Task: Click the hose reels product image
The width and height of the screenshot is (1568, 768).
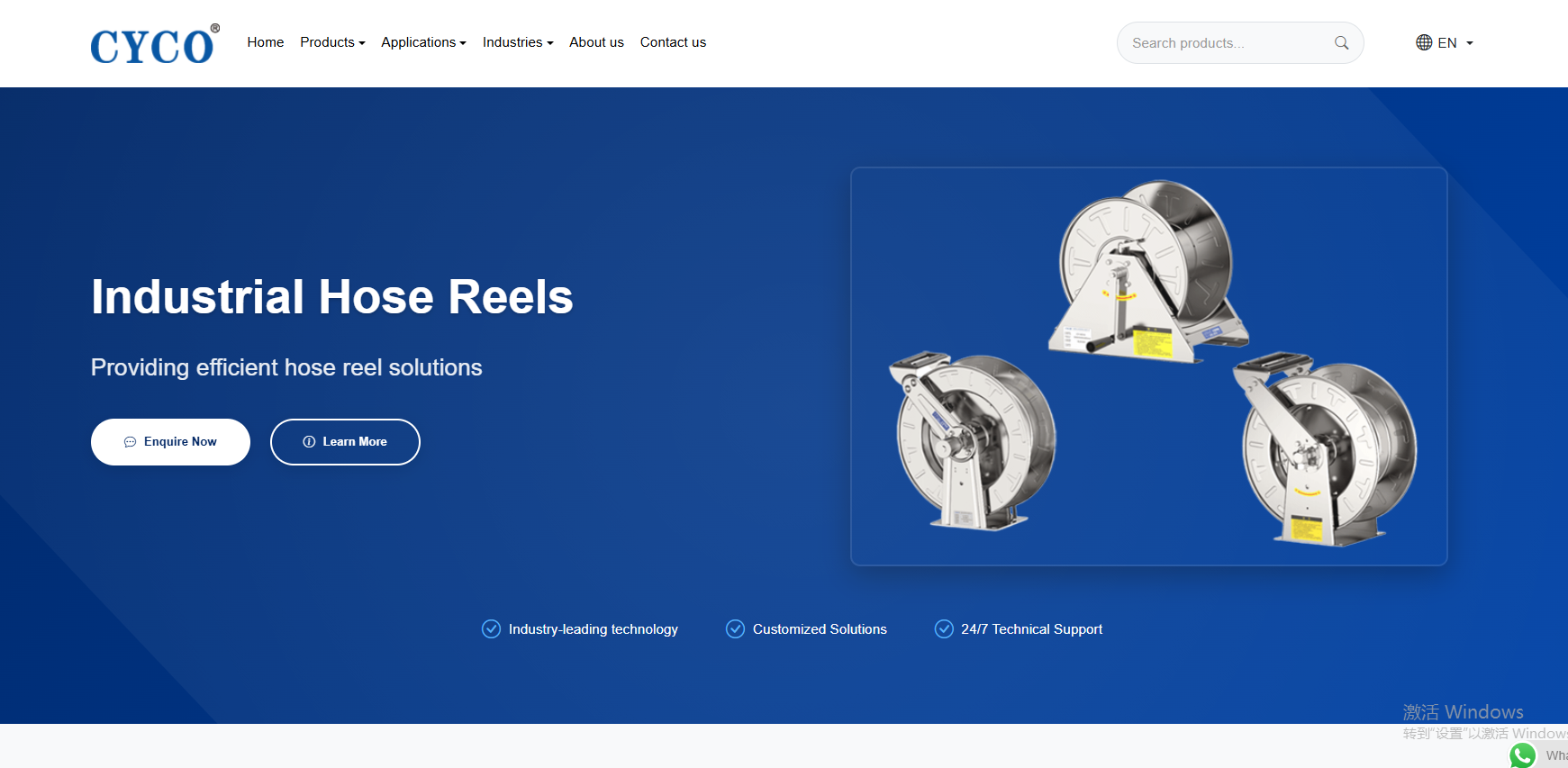Action: pos(1149,366)
